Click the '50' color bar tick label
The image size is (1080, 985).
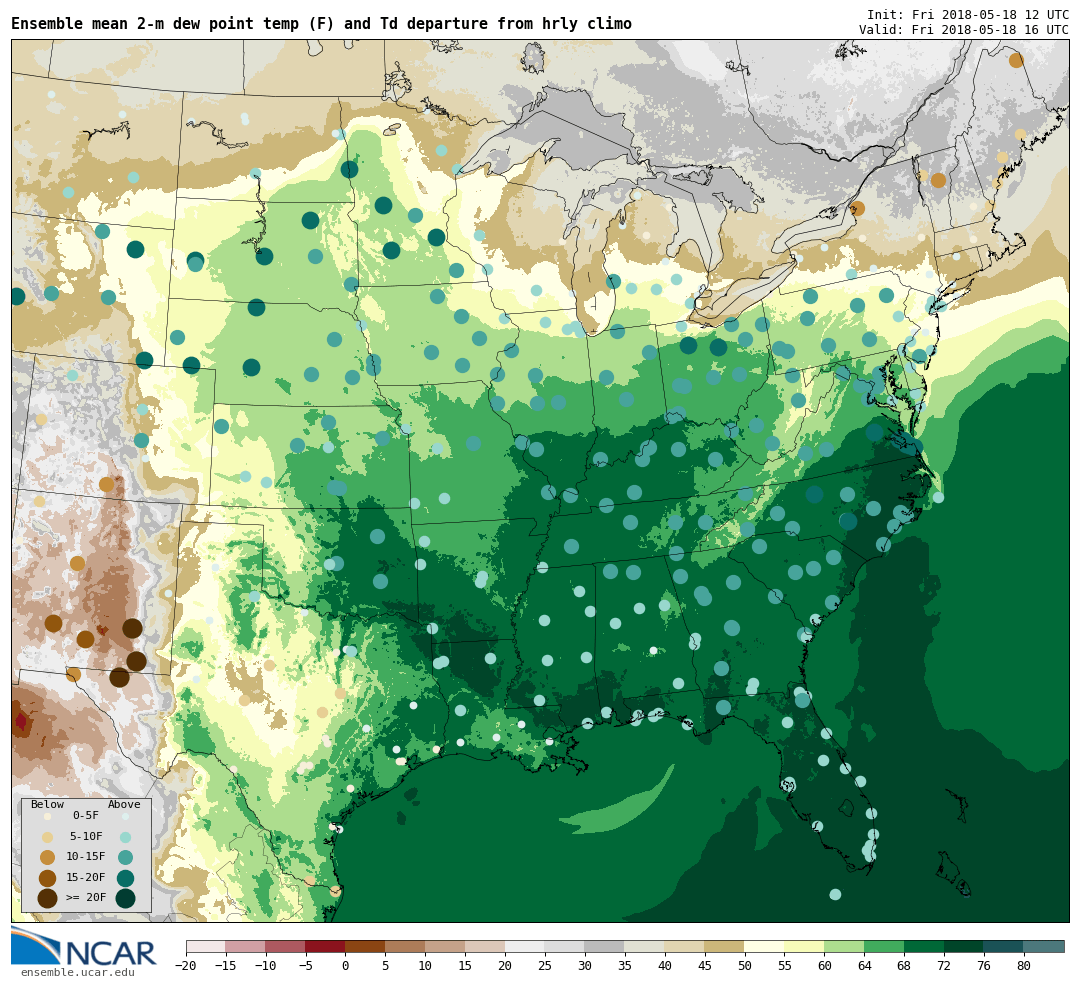[x=745, y=966]
